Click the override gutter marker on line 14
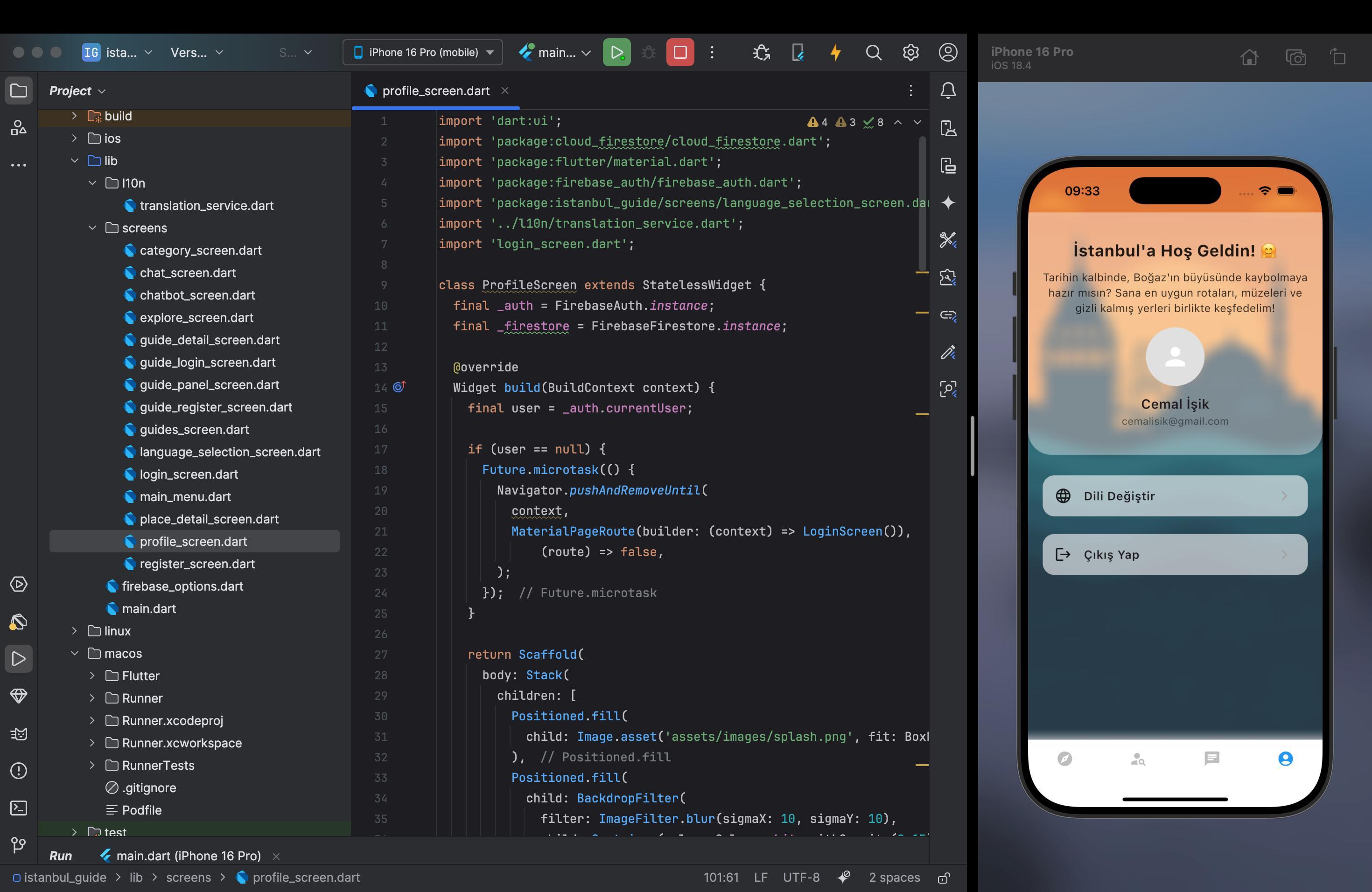The image size is (1372, 892). tap(399, 387)
